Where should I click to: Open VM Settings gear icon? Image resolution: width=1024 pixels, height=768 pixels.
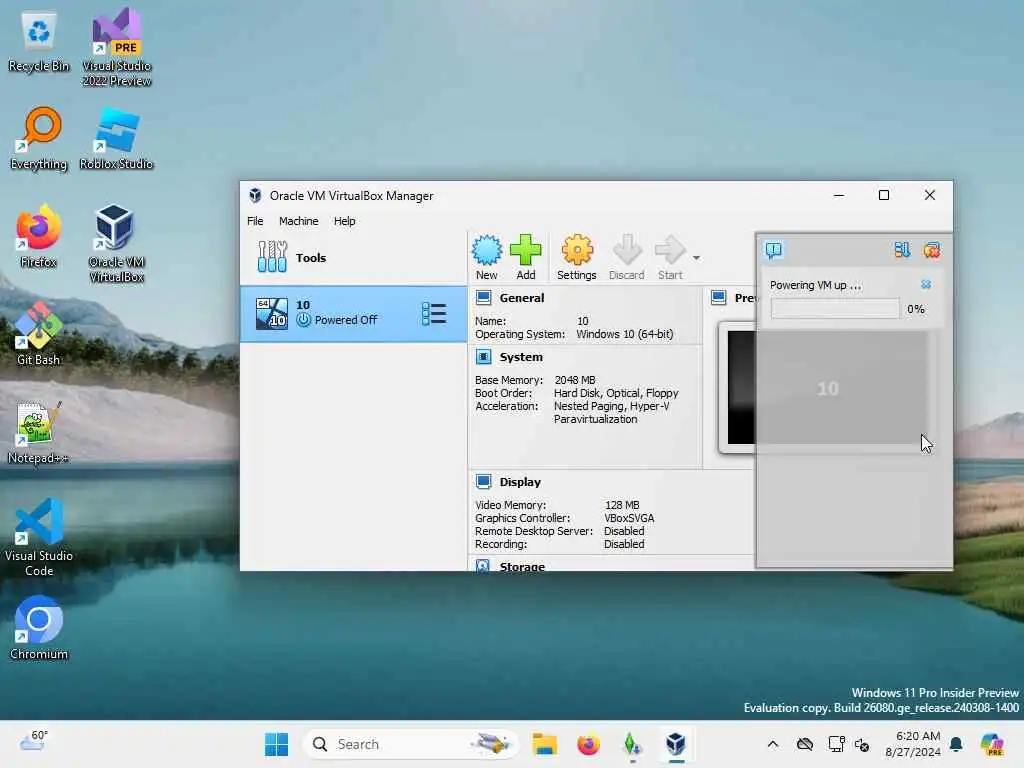(577, 257)
